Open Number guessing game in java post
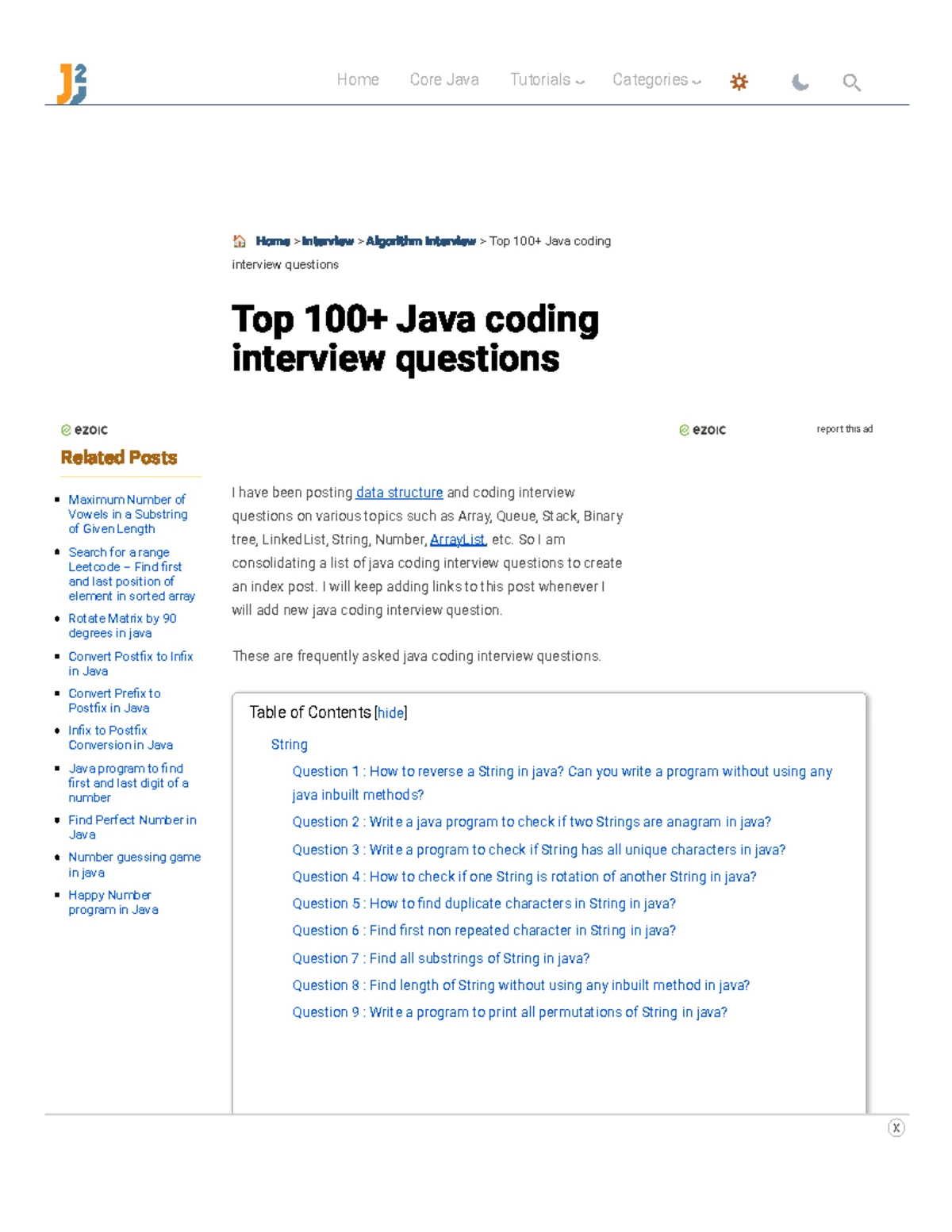 [134, 865]
